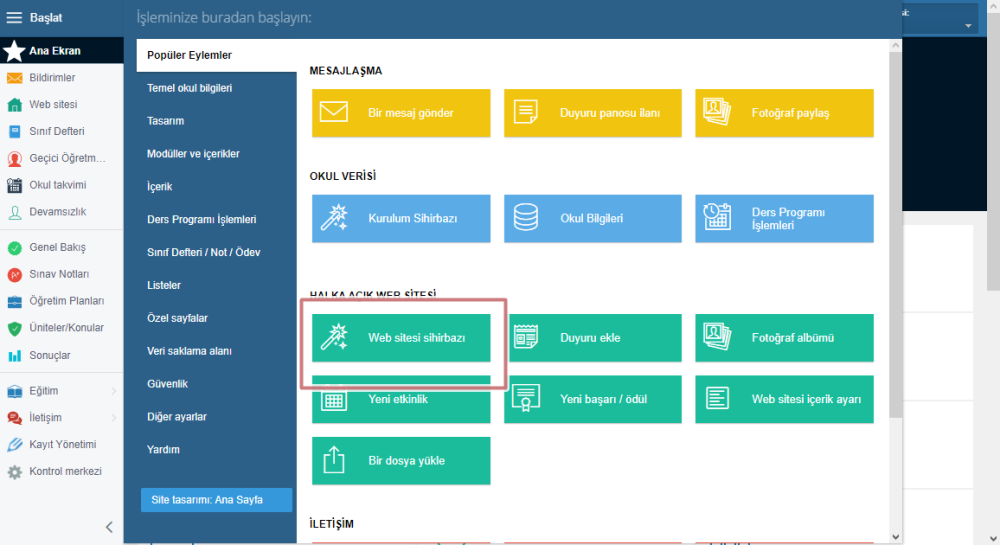Click the Fotoğraf paylaş photo icon
1000x545 pixels.
717,112
